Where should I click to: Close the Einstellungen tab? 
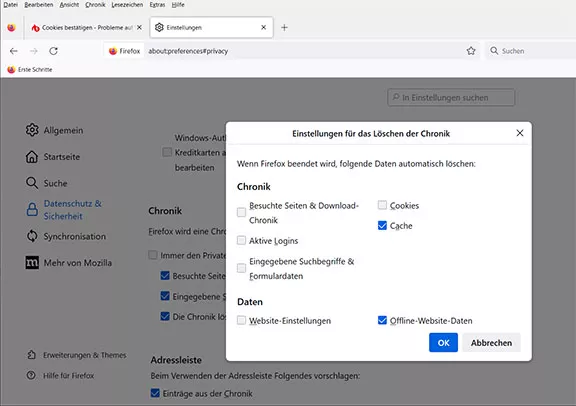pyautogui.click(x=263, y=27)
